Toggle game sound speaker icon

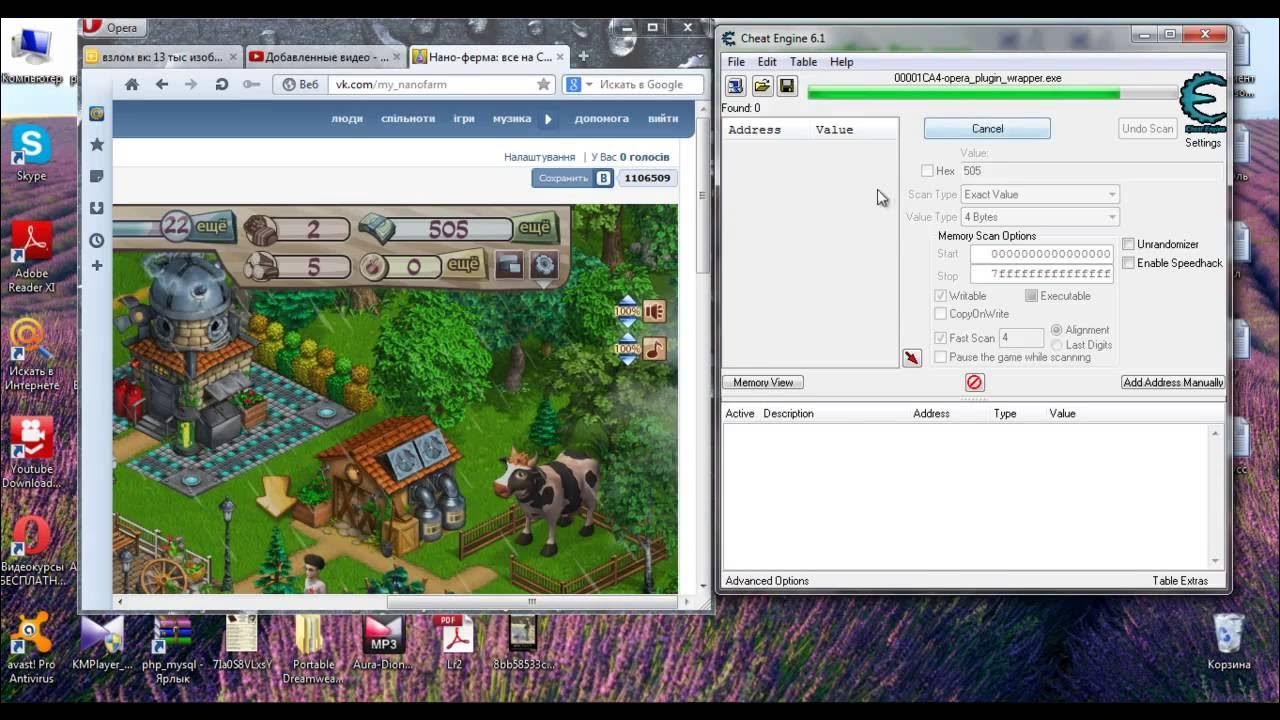tap(654, 311)
